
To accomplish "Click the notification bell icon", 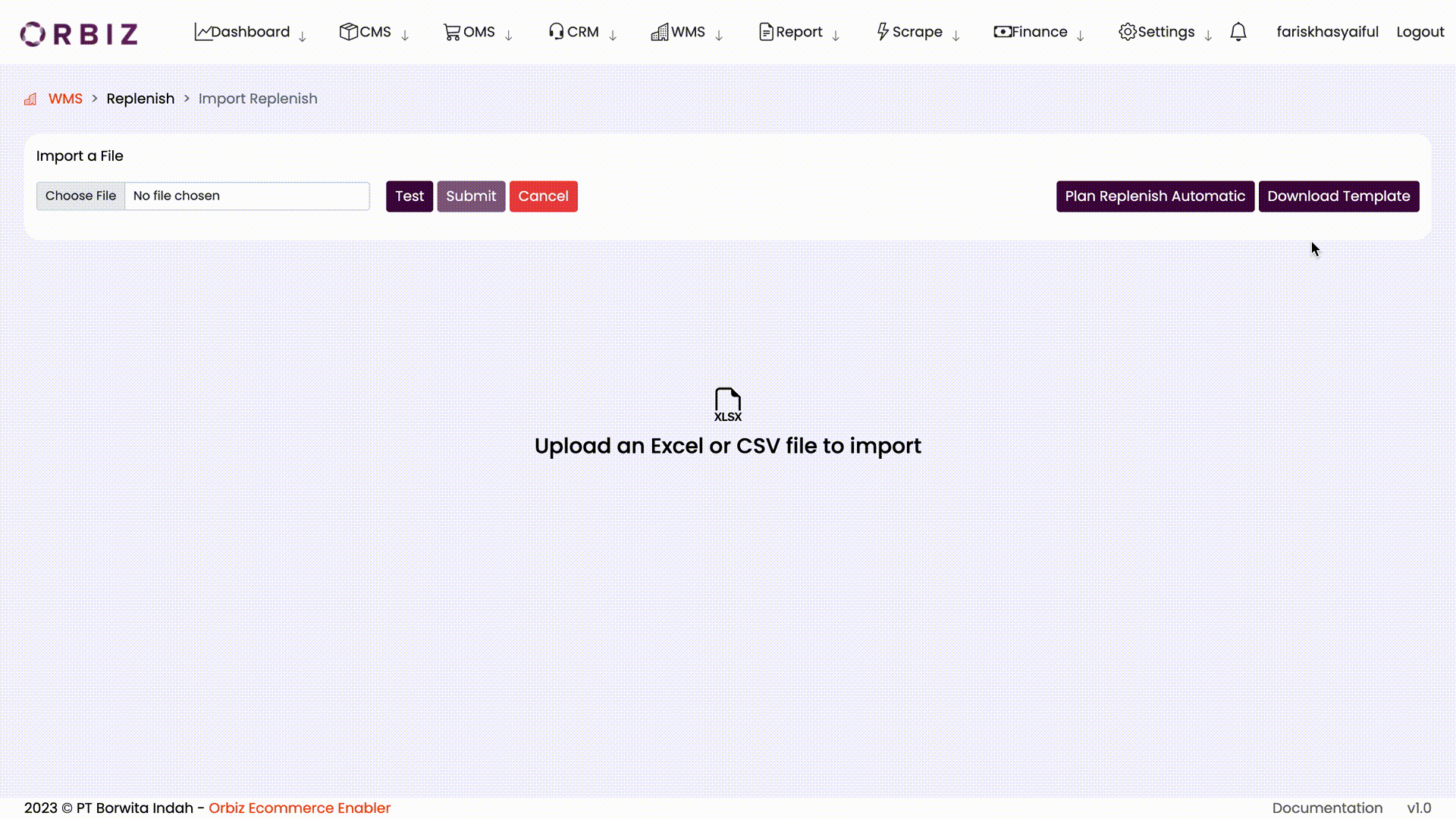I will pos(1238,32).
